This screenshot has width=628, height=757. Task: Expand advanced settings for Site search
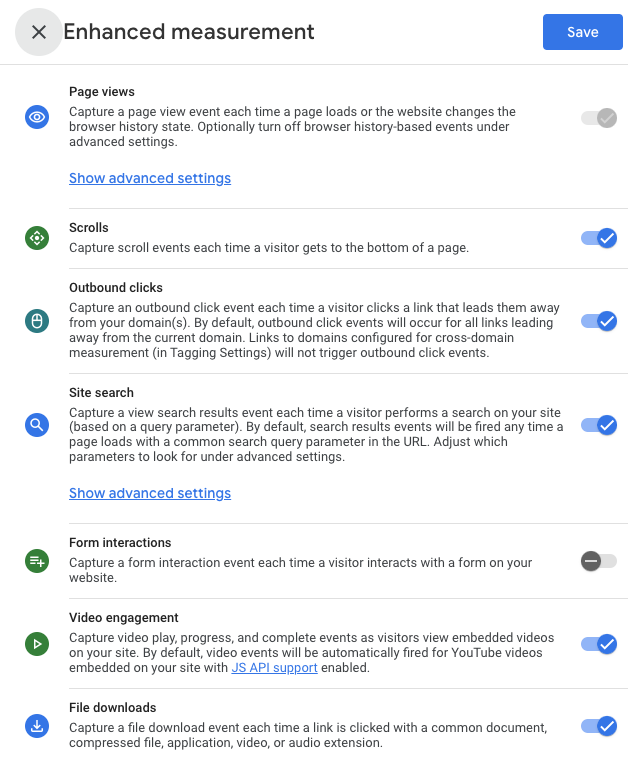(150, 493)
